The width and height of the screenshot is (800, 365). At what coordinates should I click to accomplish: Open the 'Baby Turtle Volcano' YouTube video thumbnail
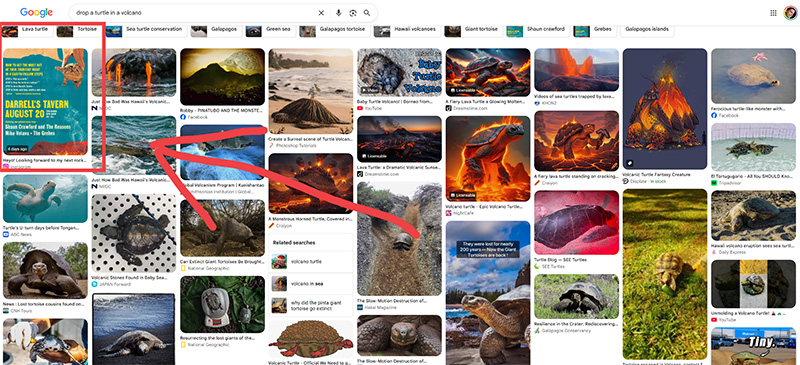(x=399, y=72)
